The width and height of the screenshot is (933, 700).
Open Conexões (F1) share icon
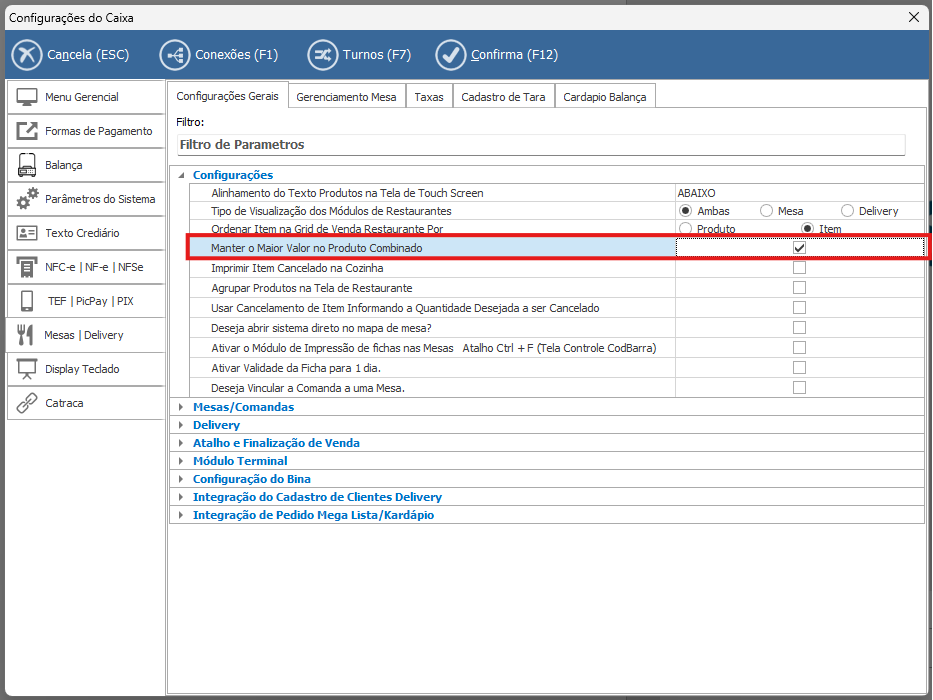(174, 55)
